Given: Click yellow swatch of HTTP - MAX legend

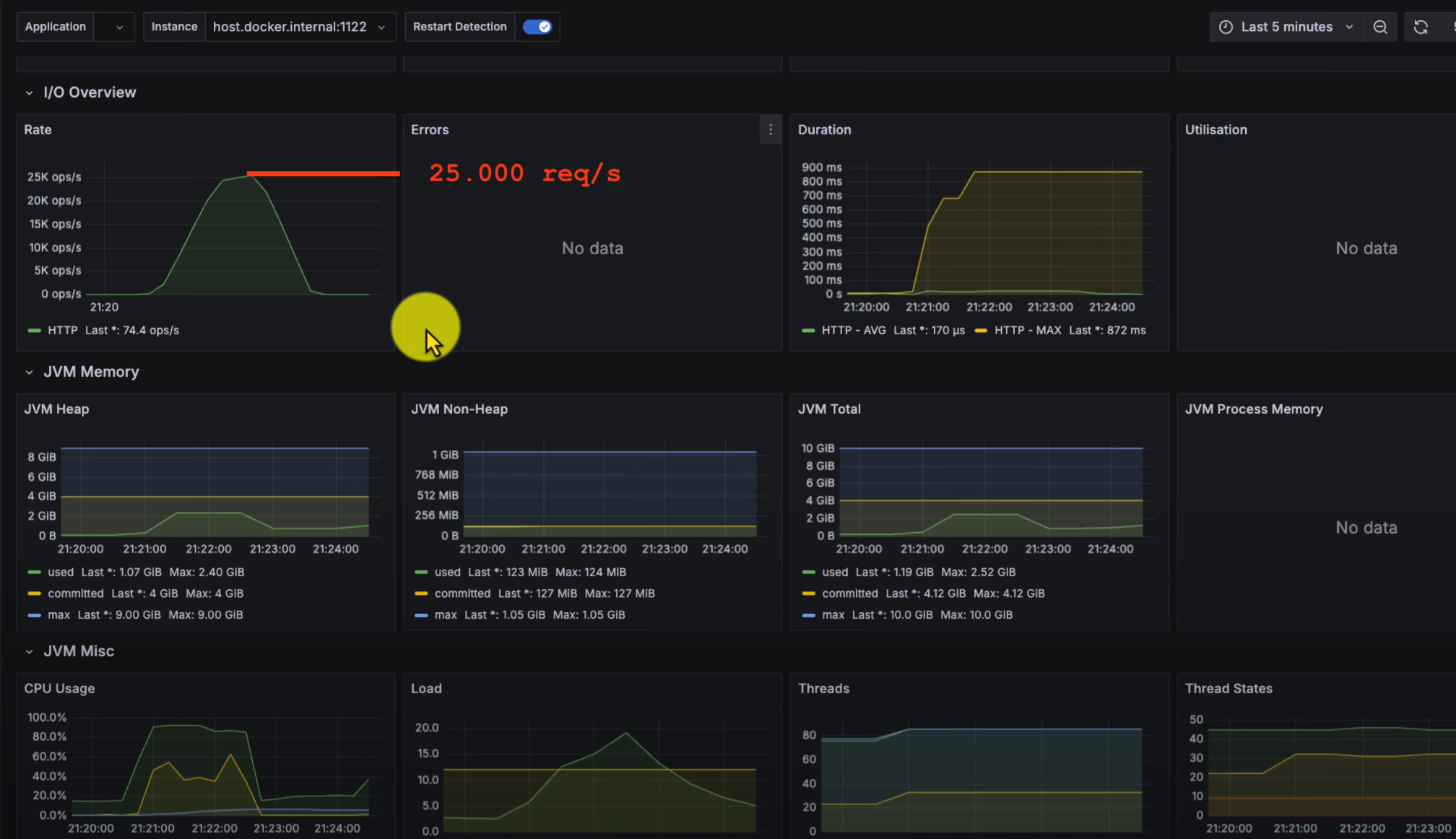Looking at the screenshot, I should 981,331.
